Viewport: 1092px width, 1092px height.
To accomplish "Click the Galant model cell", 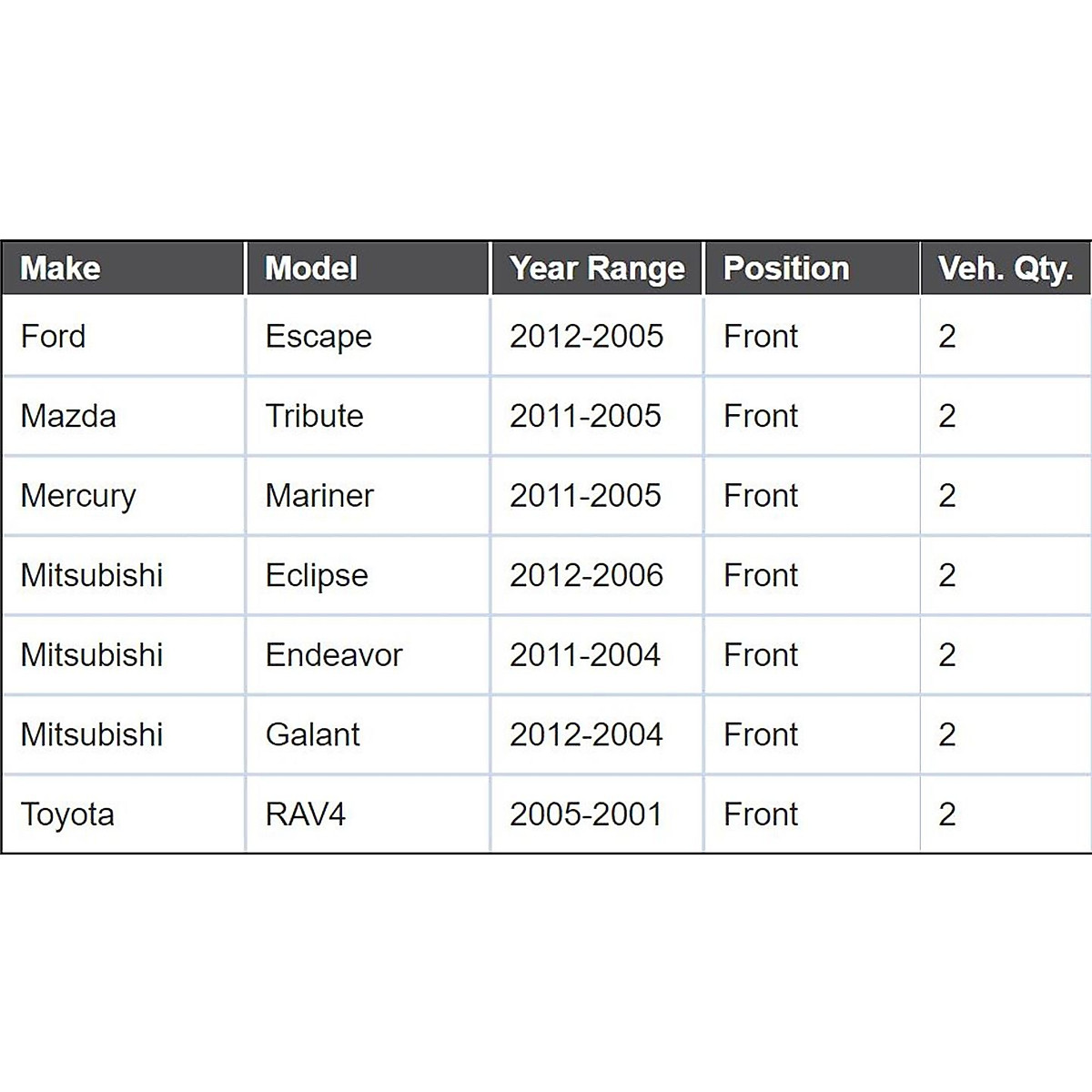I will pos(312,734).
